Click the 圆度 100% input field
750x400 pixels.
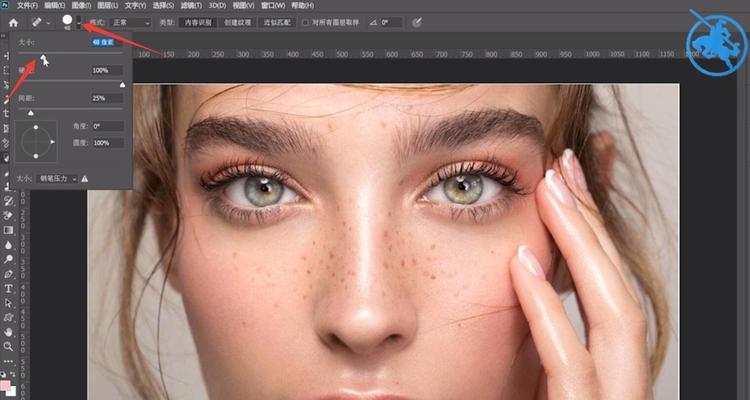108,143
